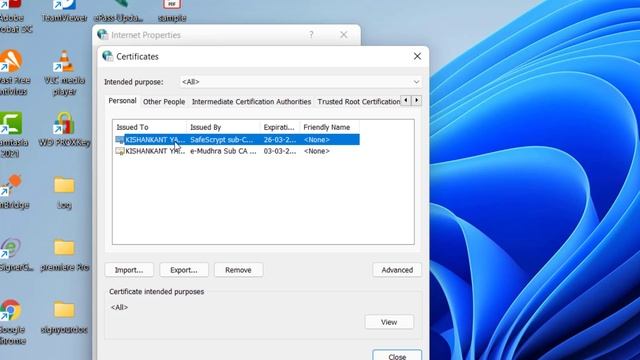640x360 pixels.
Task: Sort by Friendly Name column header
Action: [330, 127]
